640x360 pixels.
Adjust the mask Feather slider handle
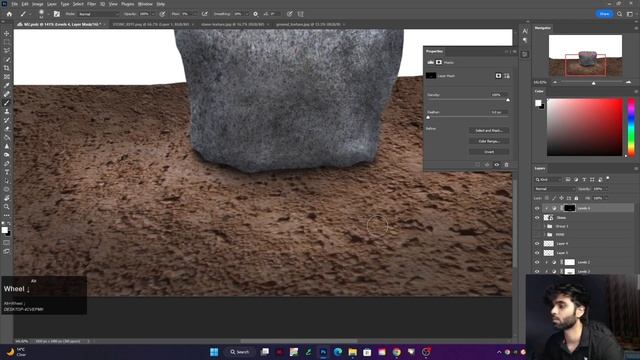pos(428,117)
